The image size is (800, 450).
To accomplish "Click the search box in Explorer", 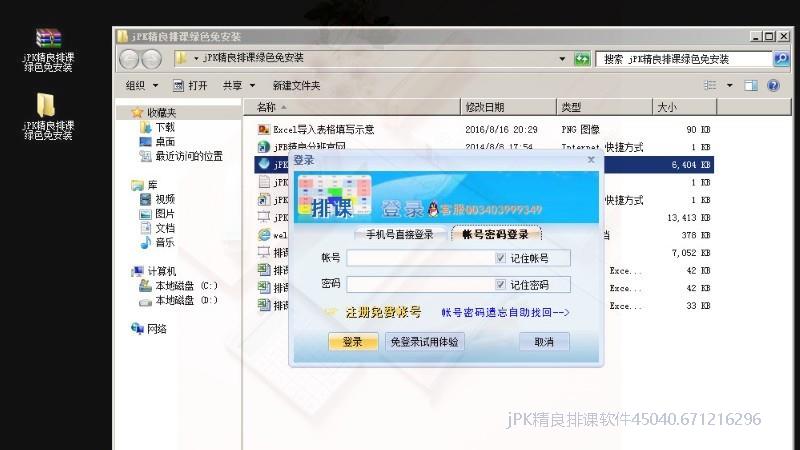I will pos(684,59).
